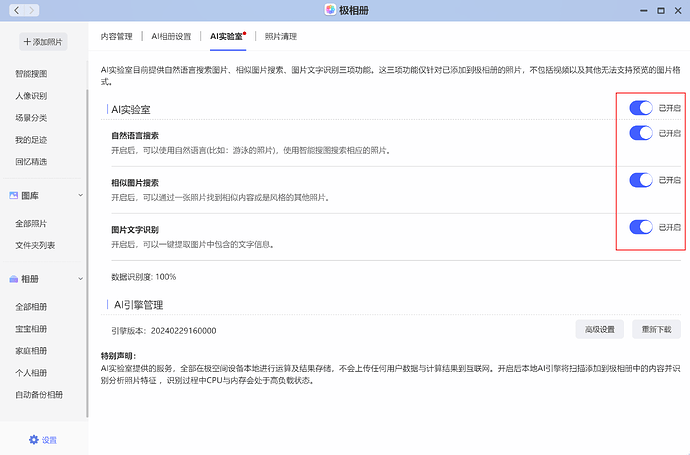Open 智能搜图 in sidebar
Viewport: 690px width, 455px height.
click(31, 74)
